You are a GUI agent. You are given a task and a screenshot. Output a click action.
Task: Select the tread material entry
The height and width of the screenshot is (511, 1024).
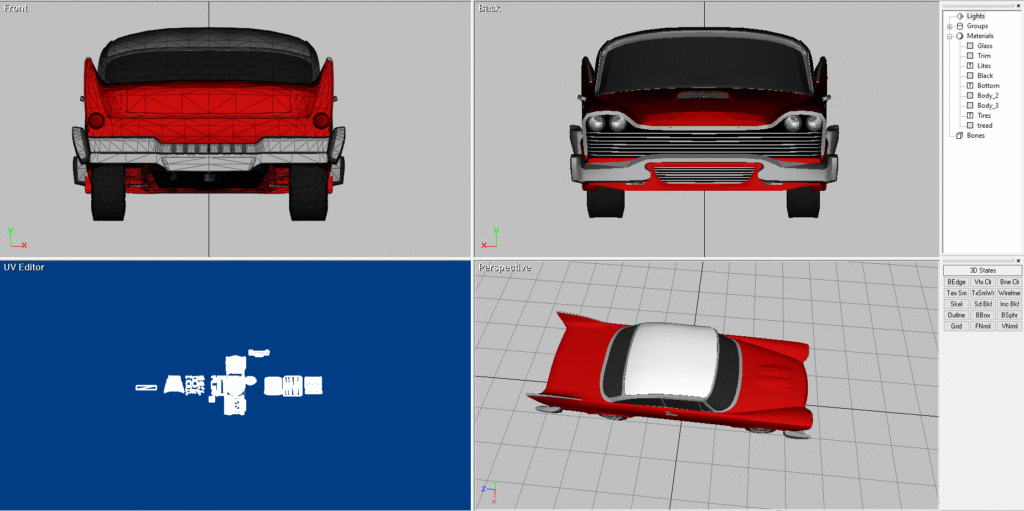point(985,125)
